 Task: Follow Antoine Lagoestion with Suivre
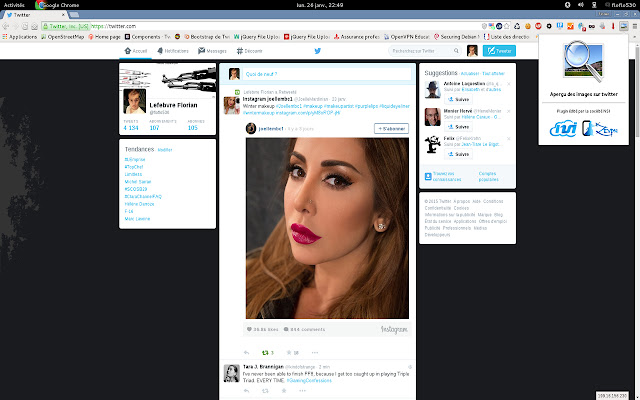[x=458, y=99]
